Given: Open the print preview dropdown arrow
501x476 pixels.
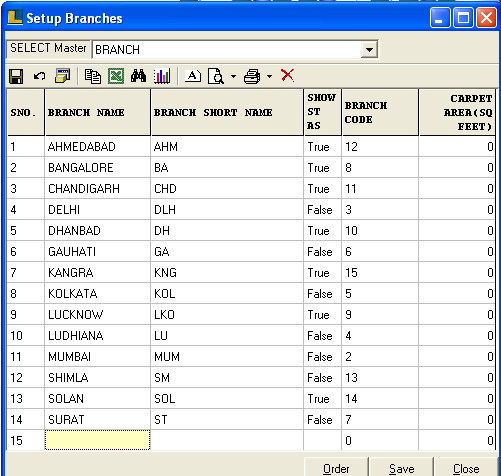Looking at the screenshot, I should pos(233,76).
